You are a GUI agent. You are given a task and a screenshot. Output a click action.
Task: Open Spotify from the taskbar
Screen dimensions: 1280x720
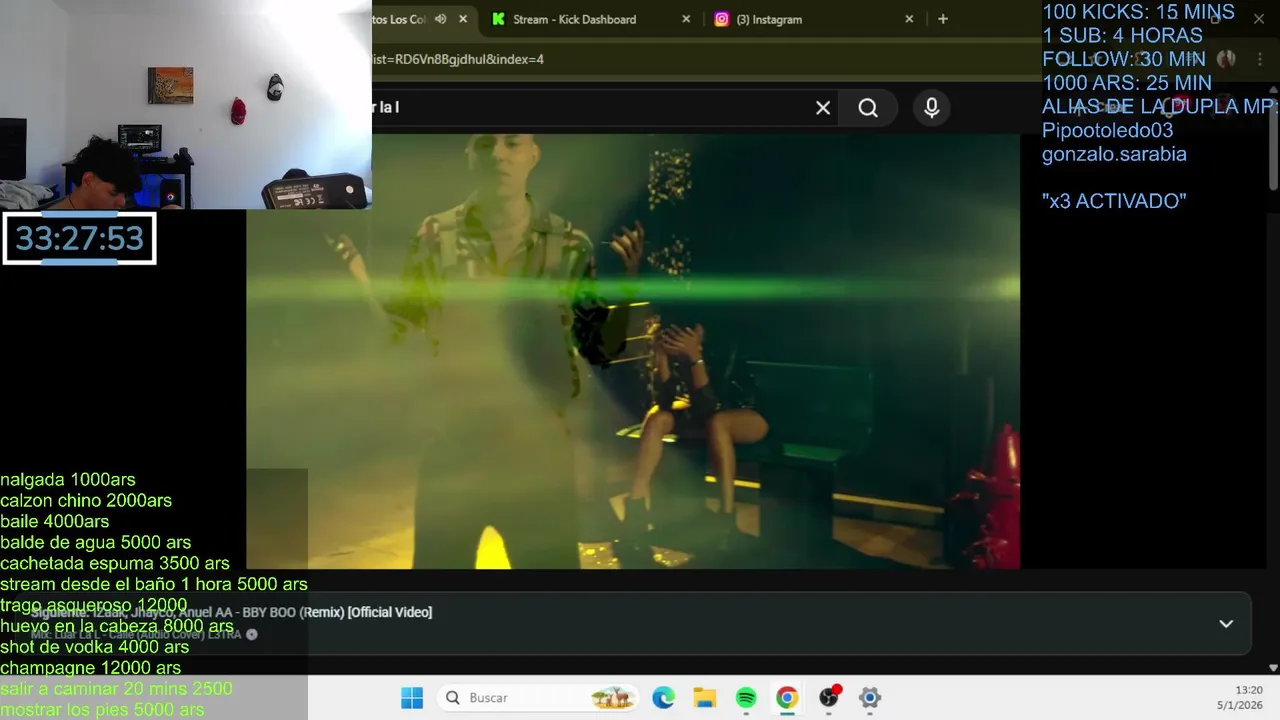coord(746,698)
